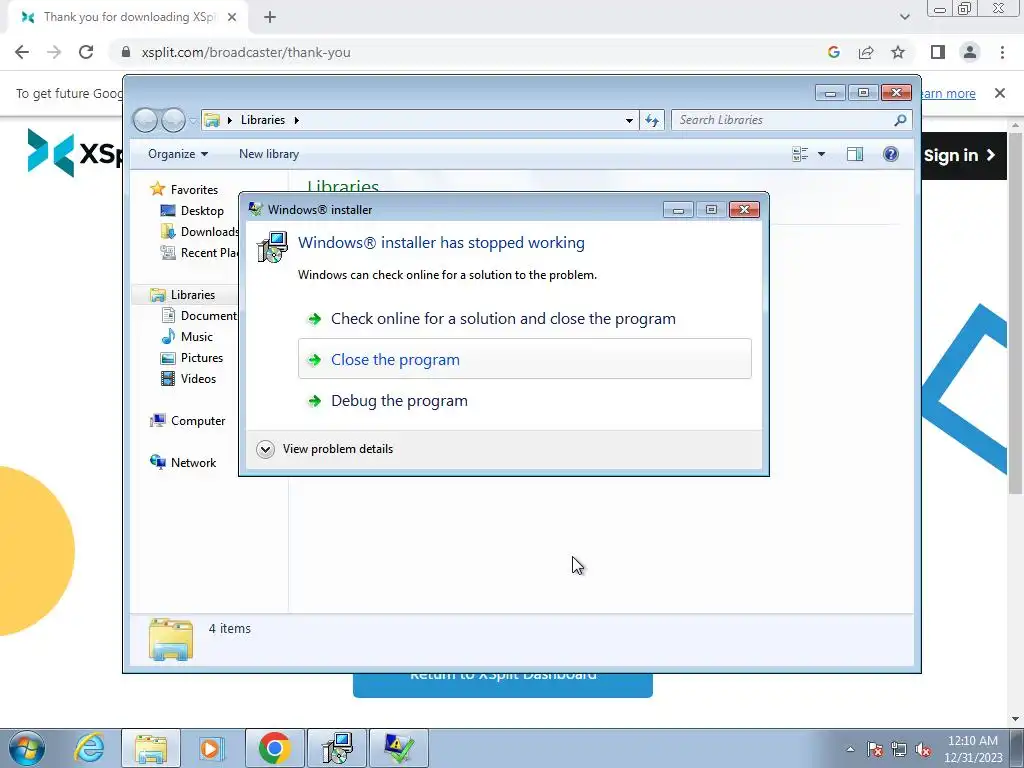Click XSplit logo on webpage
Viewport: 1024px width, 768px height.
click(x=74, y=153)
